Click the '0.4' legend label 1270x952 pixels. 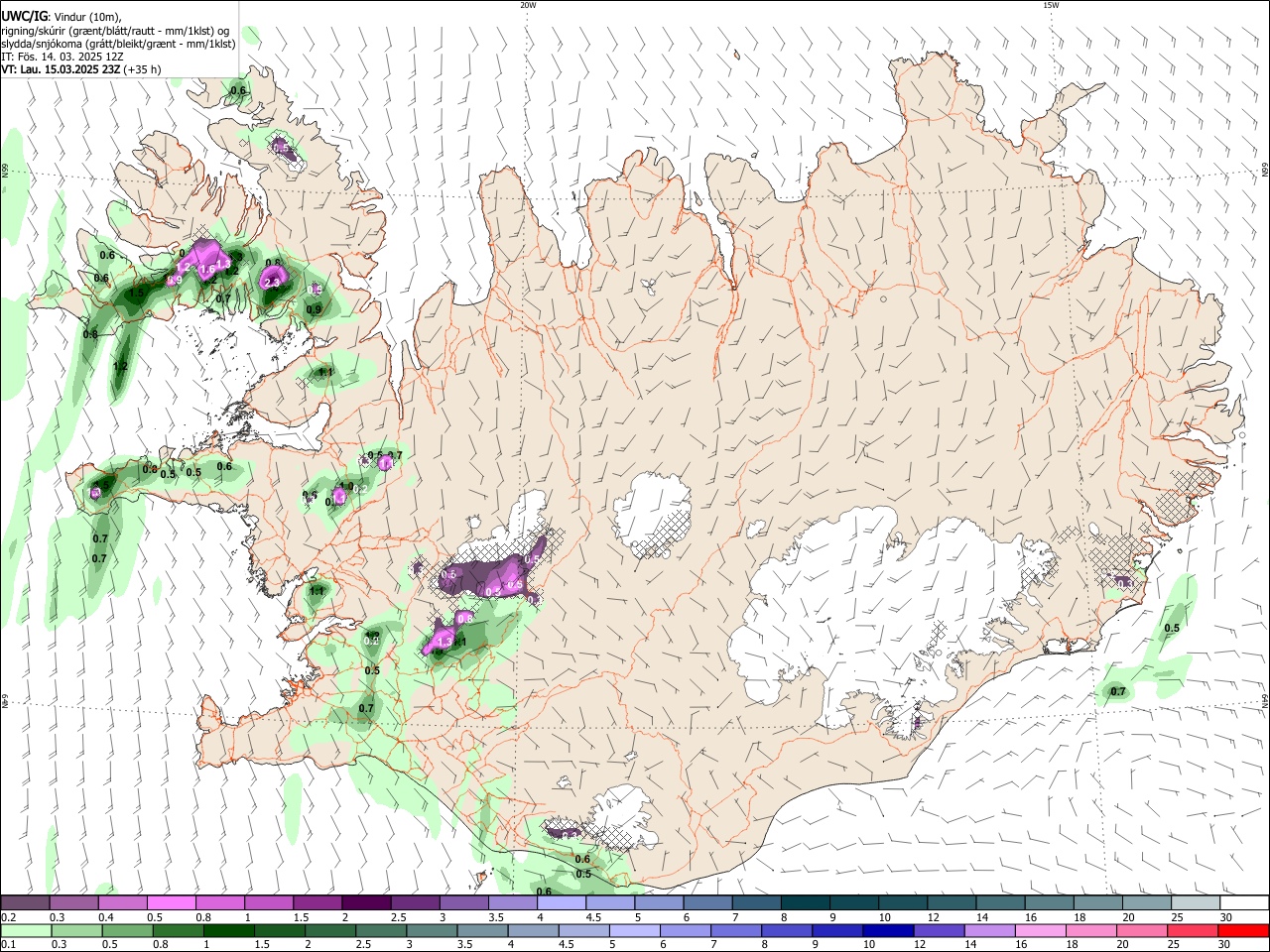[x=106, y=917]
